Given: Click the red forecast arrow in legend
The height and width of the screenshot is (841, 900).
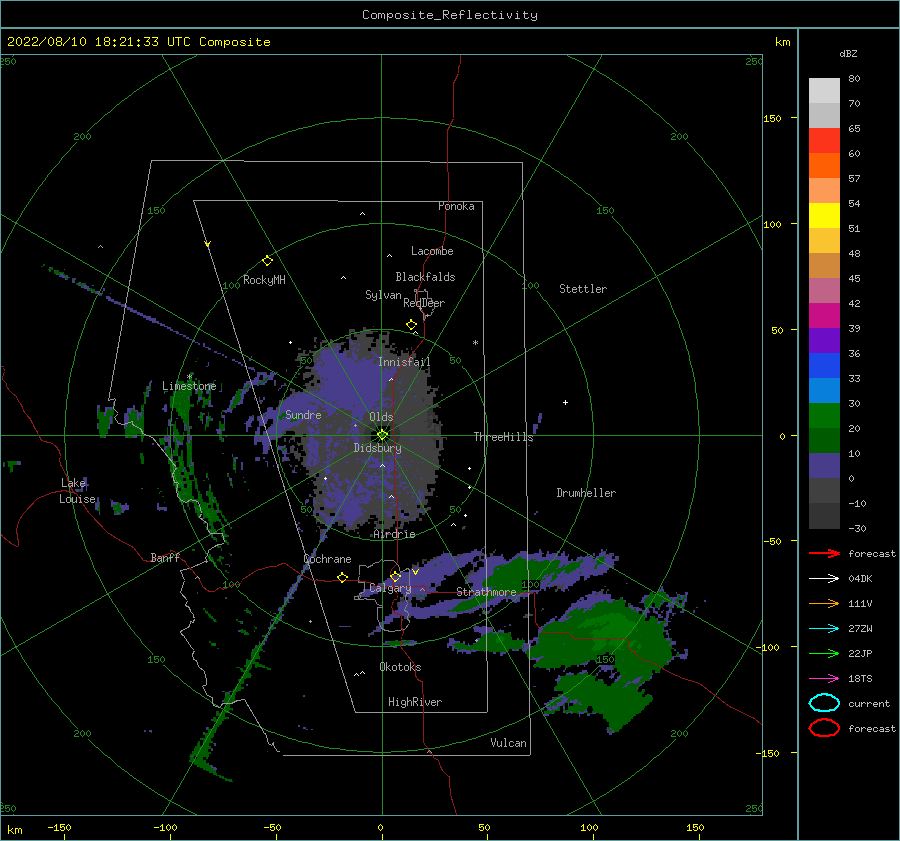Looking at the screenshot, I should tap(824, 553).
